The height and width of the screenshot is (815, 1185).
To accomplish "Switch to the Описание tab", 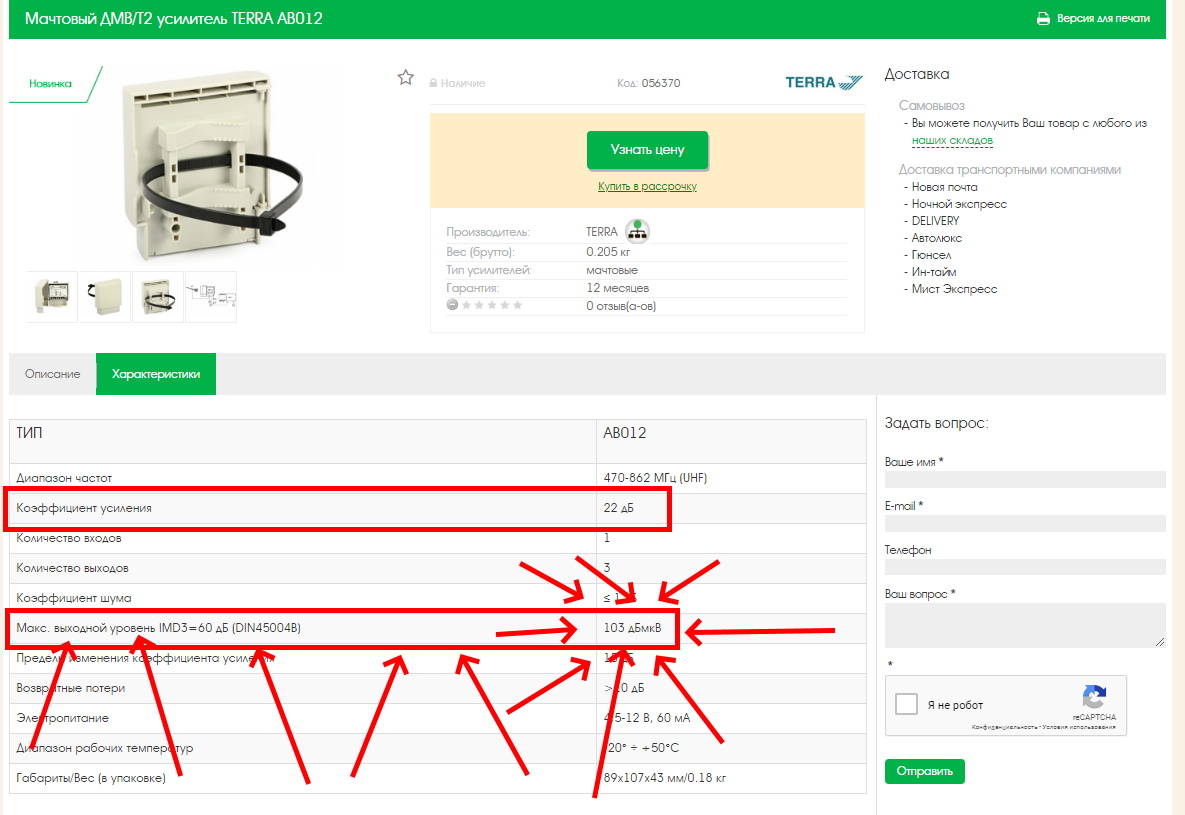I will (x=52, y=373).
